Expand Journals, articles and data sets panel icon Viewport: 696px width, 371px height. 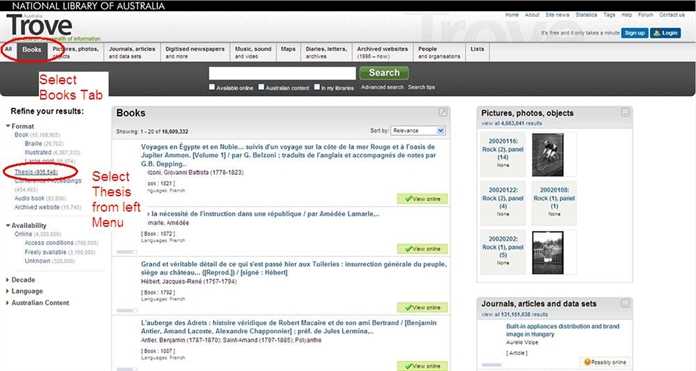click(x=625, y=304)
